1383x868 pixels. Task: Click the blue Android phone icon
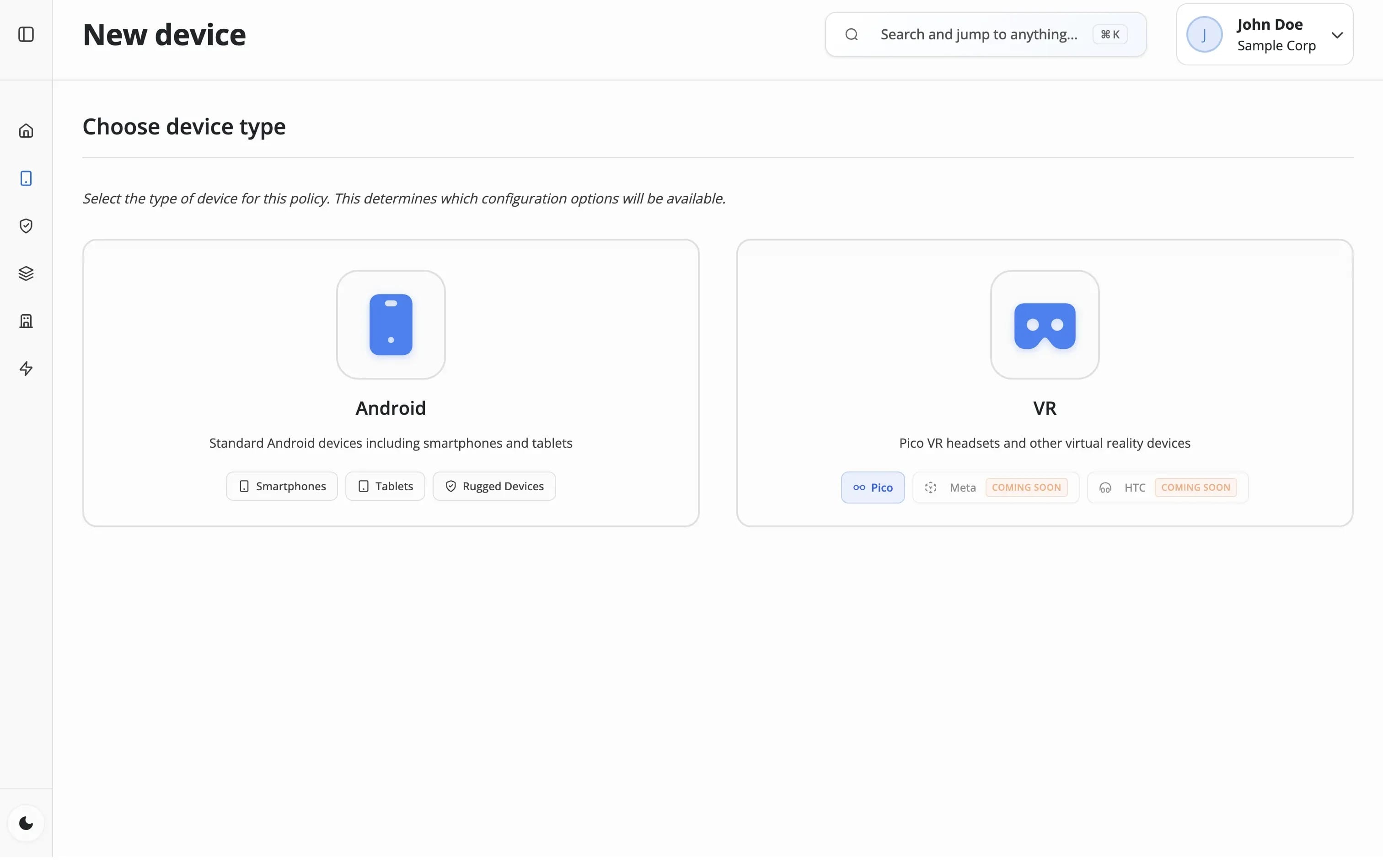[391, 325]
